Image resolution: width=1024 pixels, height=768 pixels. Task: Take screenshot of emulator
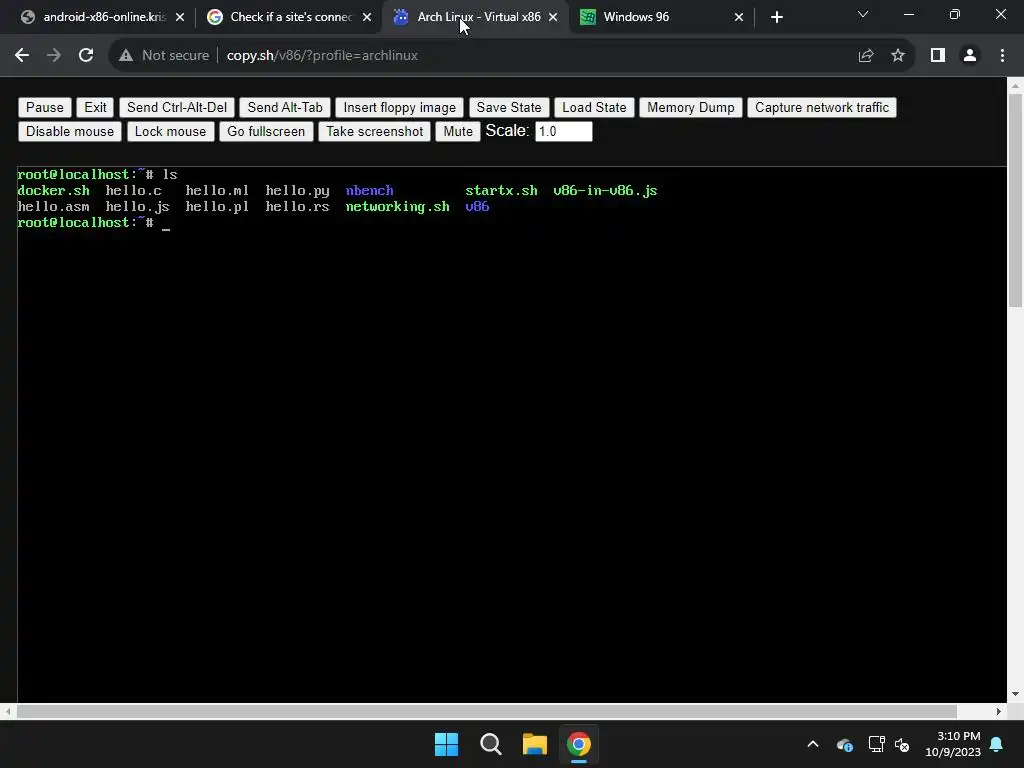[375, 131]
